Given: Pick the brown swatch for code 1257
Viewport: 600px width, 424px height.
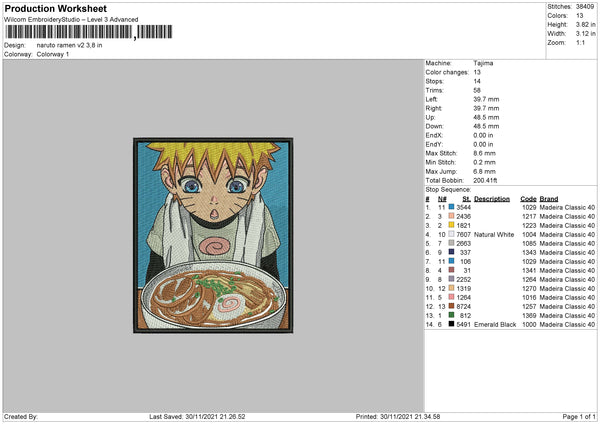Looking at the screenshot, I should click(452, 306).
